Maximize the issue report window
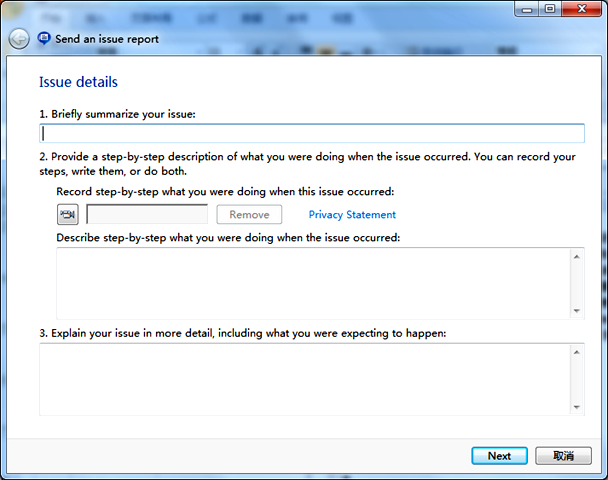This screenshot has width=608, height=480. tap(549, 9)
